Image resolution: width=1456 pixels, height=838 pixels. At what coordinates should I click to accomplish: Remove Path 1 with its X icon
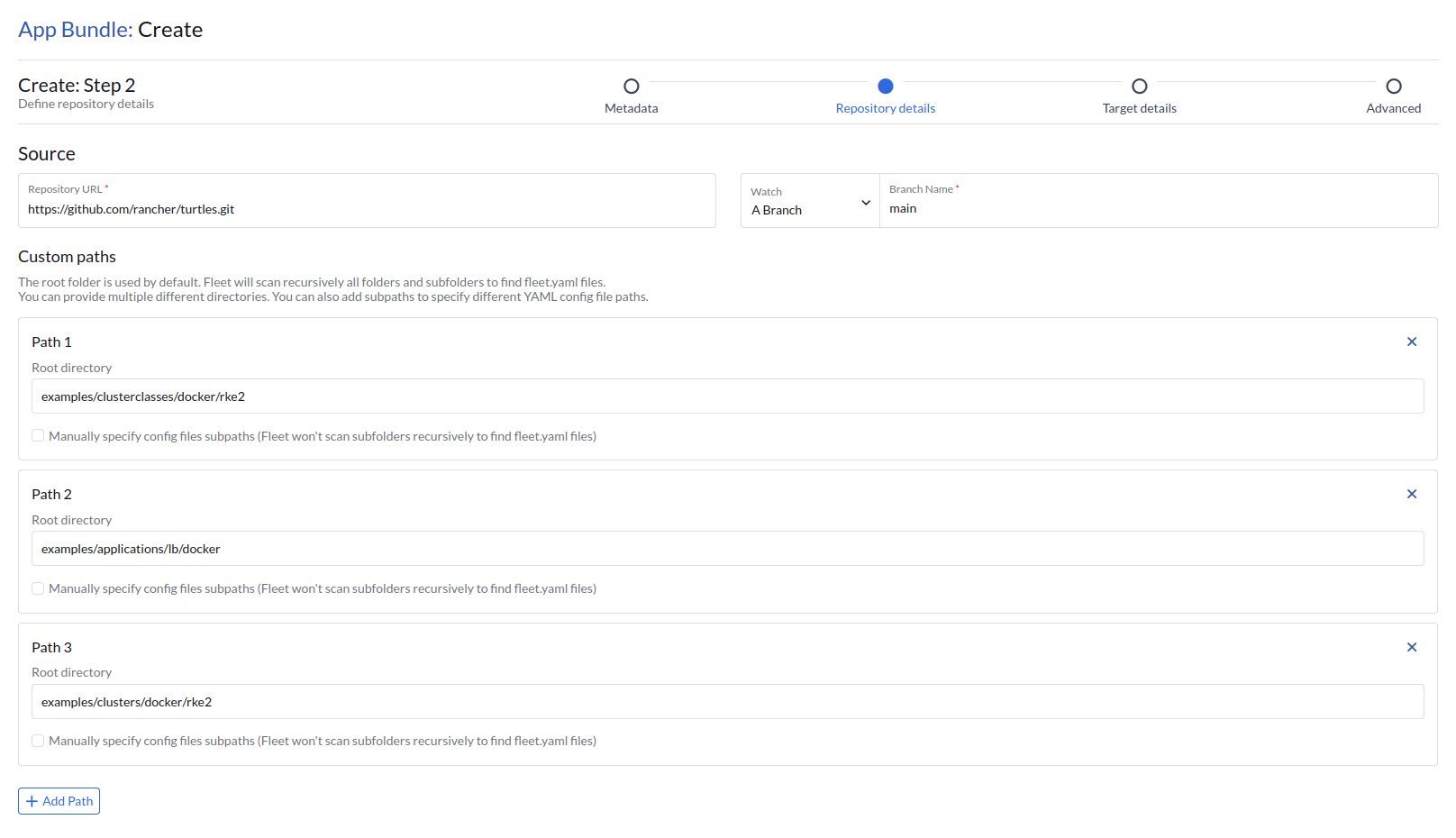point(1412,342)
